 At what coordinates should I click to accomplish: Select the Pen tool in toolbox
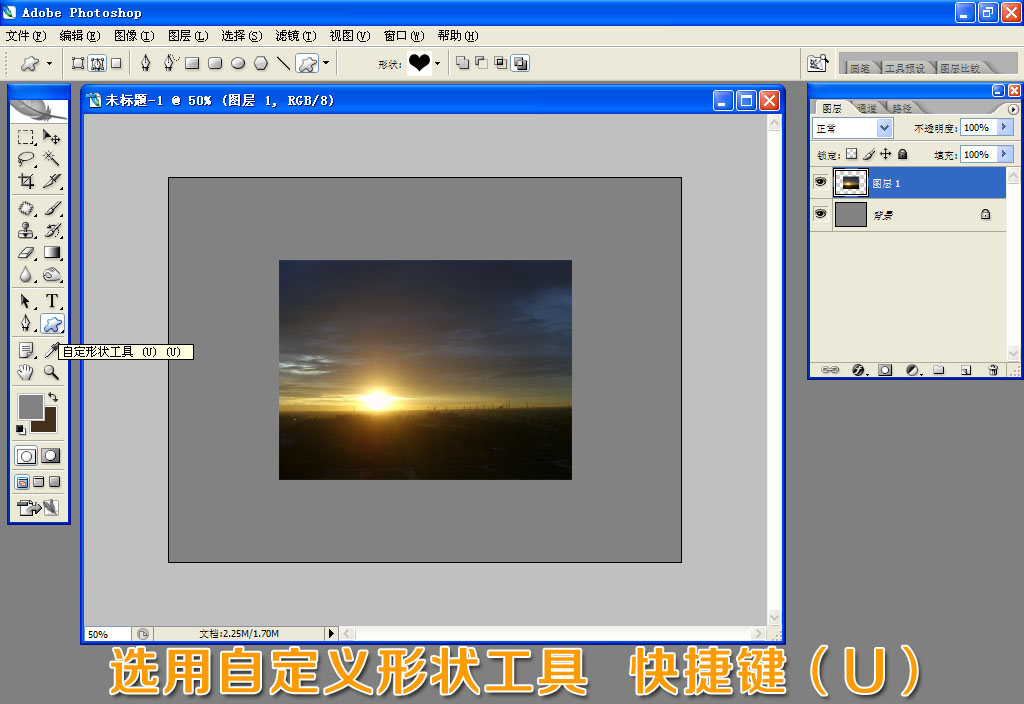(26, 323)
